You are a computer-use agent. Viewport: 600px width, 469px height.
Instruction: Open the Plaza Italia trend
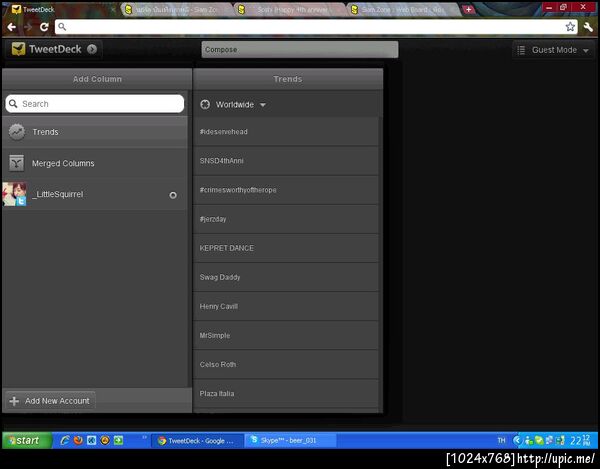click(x=286, y=393)
